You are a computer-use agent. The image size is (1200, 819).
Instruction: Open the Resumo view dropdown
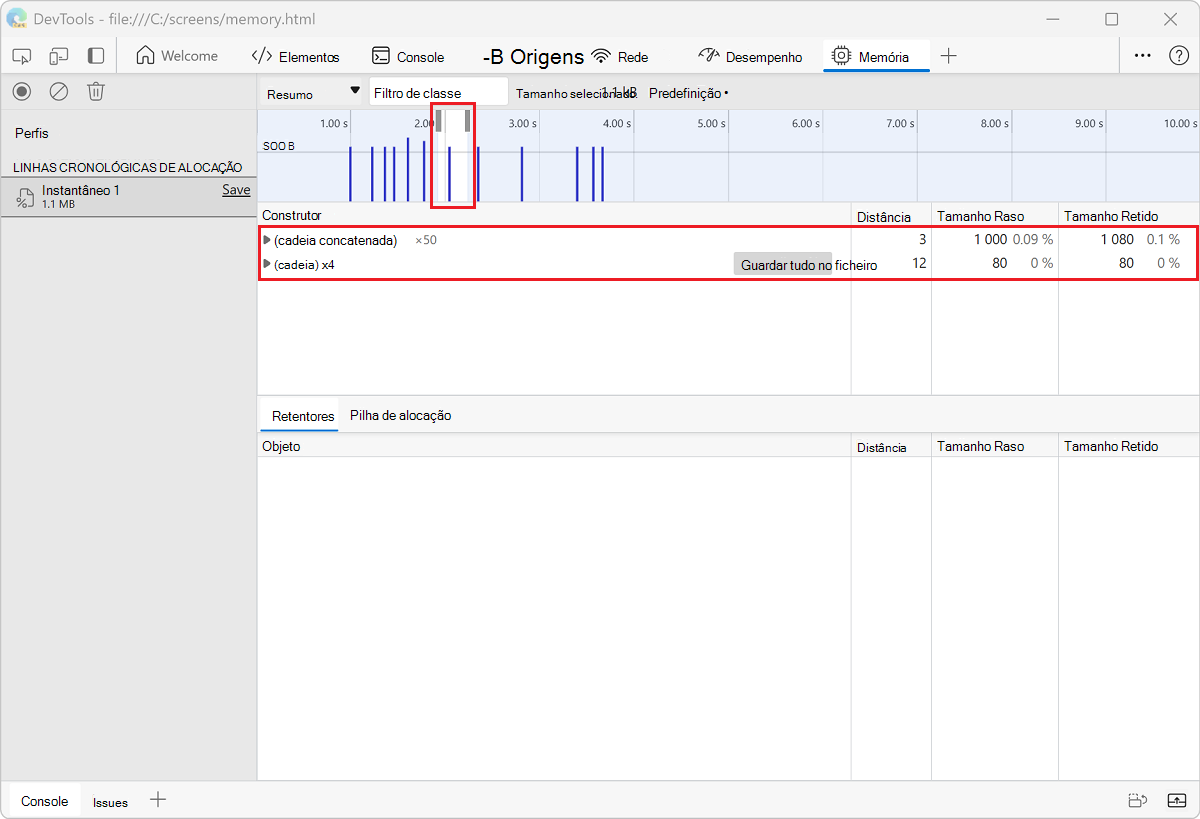click(x=312, y=93)
